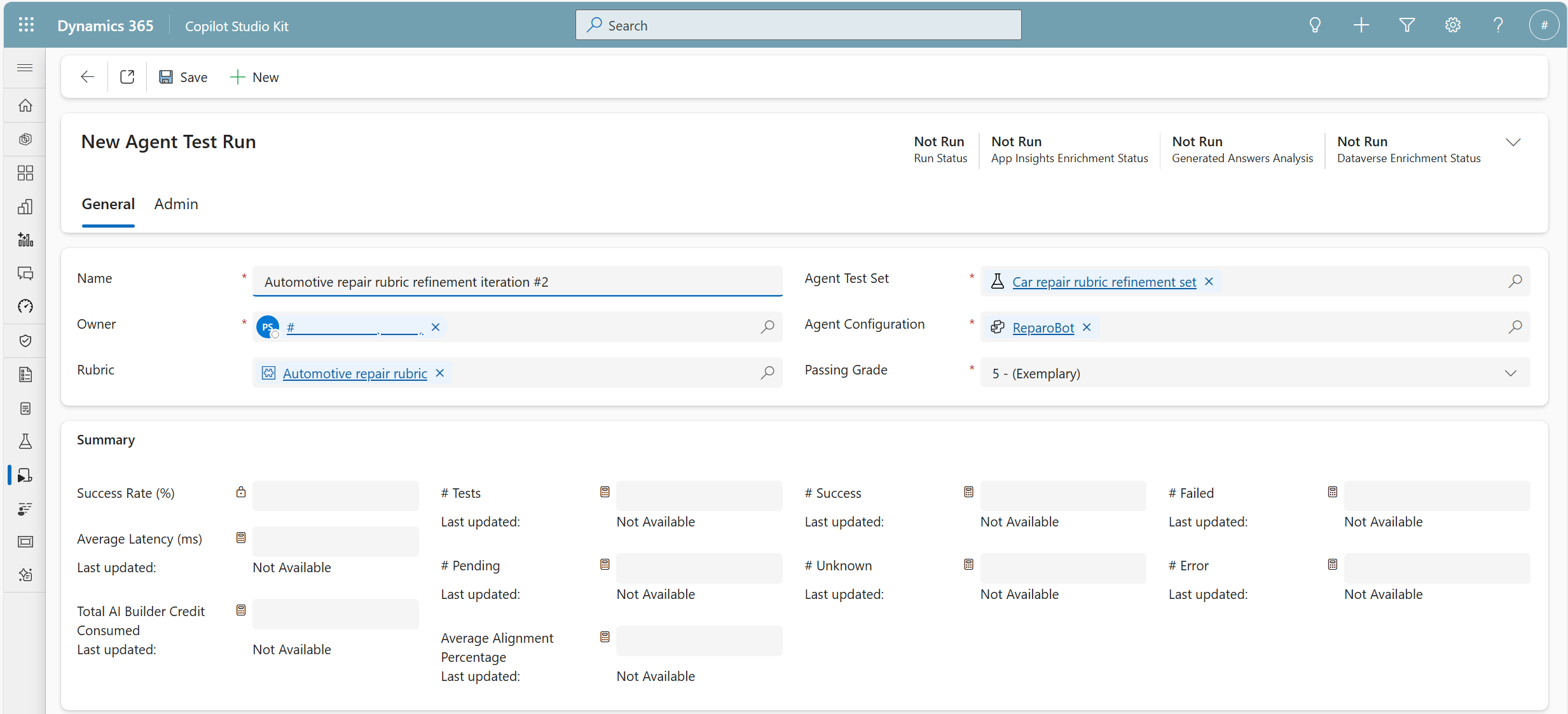1568x714 pixels.
Task: Open record in new window icon
Action: [127, 77]
